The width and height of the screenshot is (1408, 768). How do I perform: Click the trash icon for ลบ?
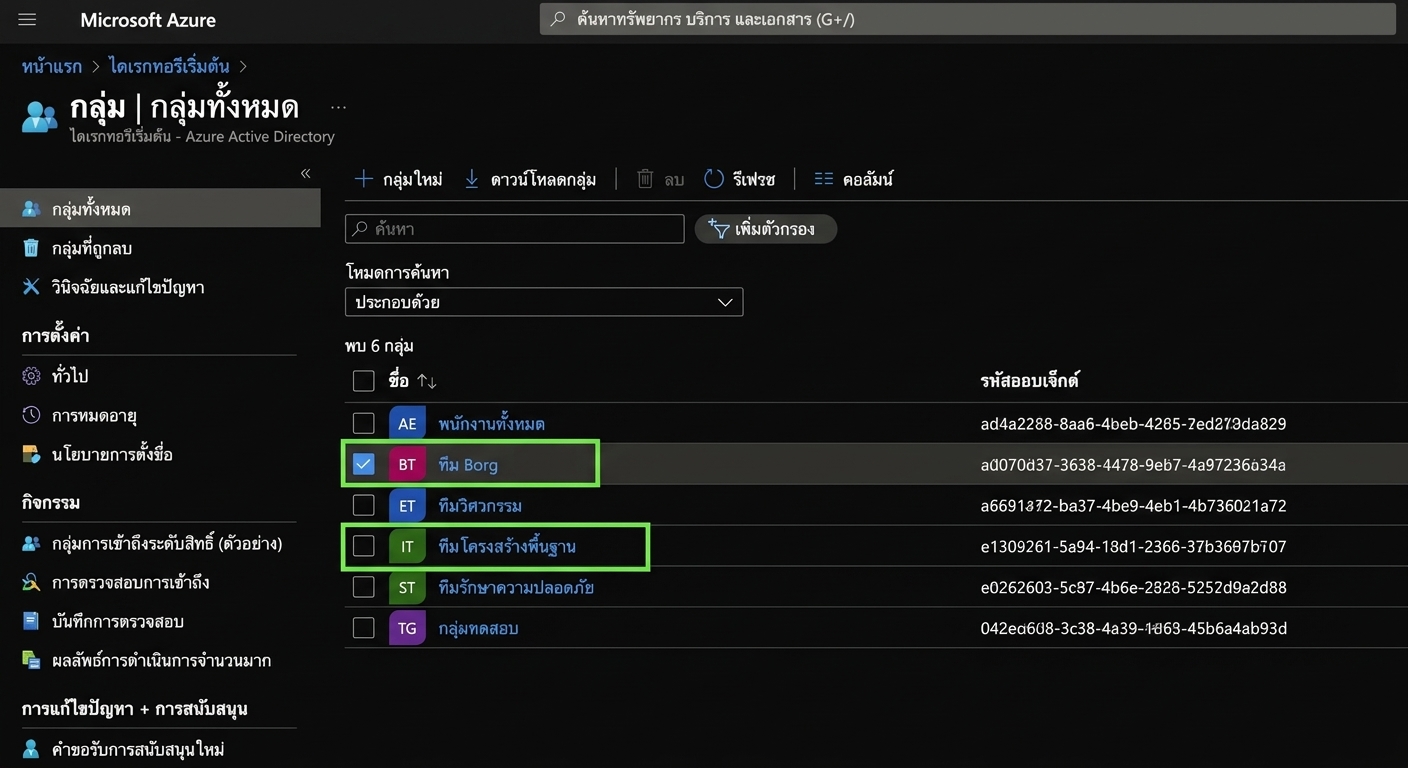tap(645, 179)
